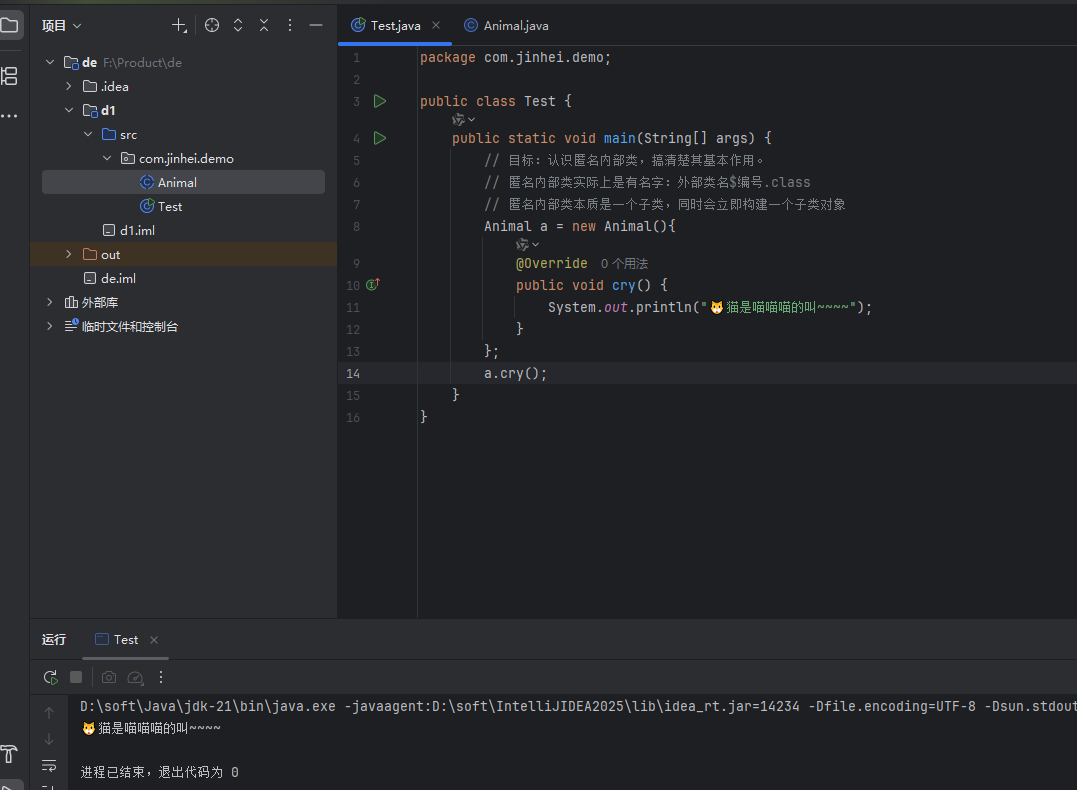Click 'package com.jinhei.demo;' code line
This screenshot has height=790, width=1077.
515,58
